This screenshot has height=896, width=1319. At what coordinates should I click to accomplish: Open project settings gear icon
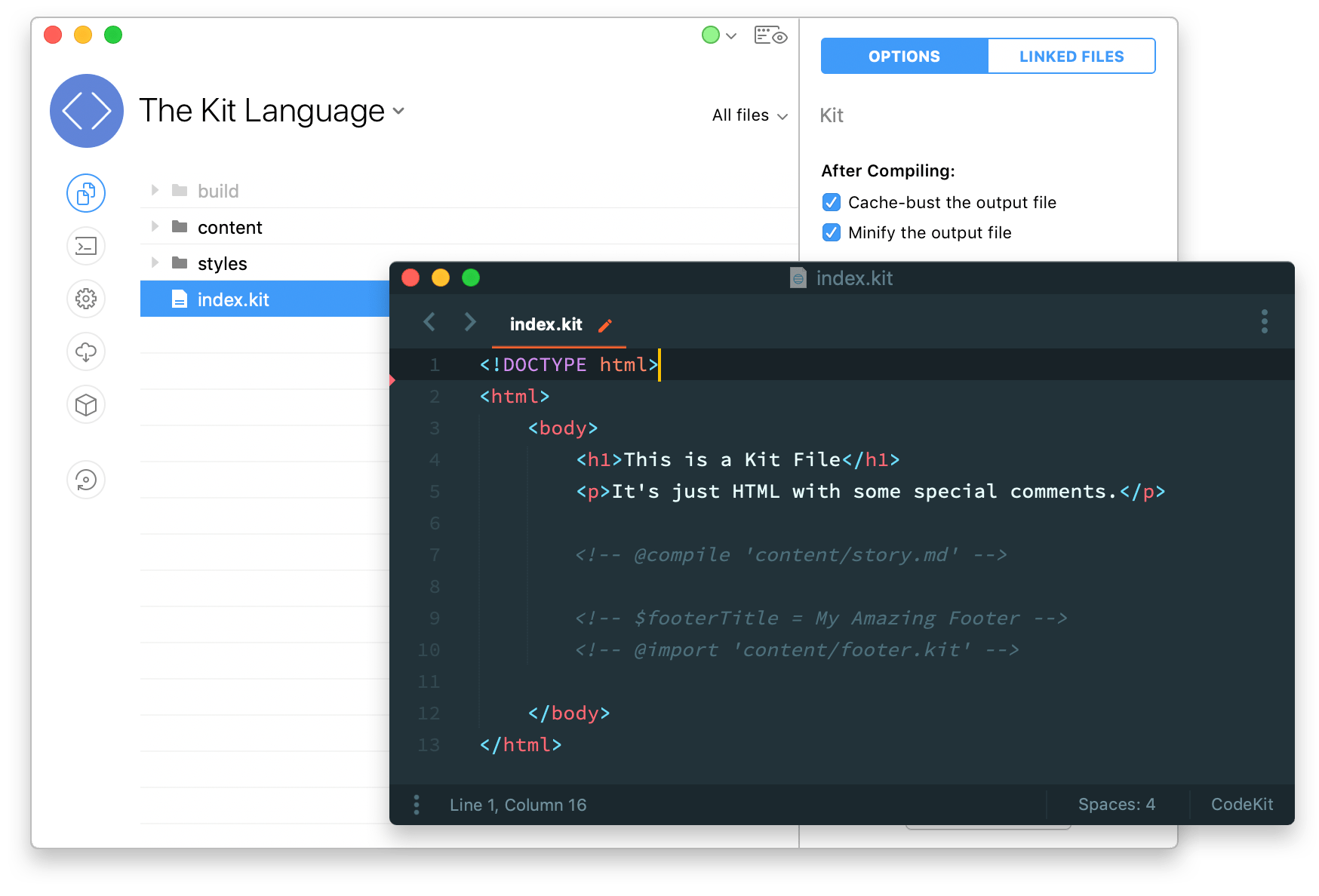86,299
